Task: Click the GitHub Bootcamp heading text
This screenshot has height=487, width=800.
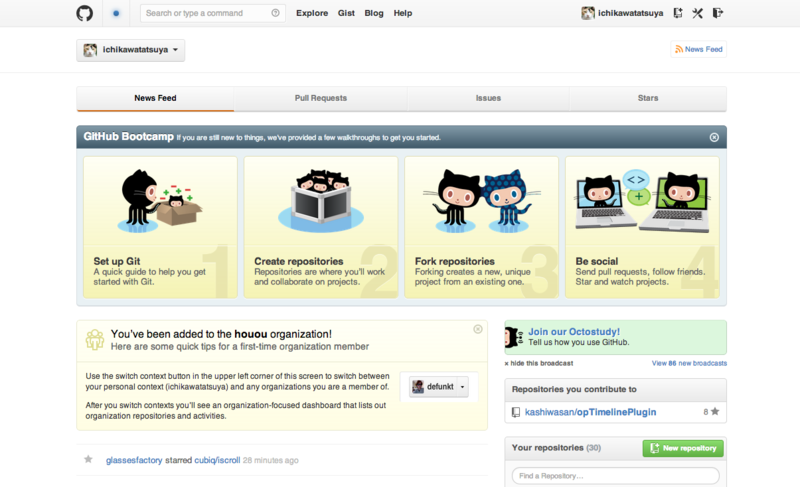Action: tap(129, 137)
